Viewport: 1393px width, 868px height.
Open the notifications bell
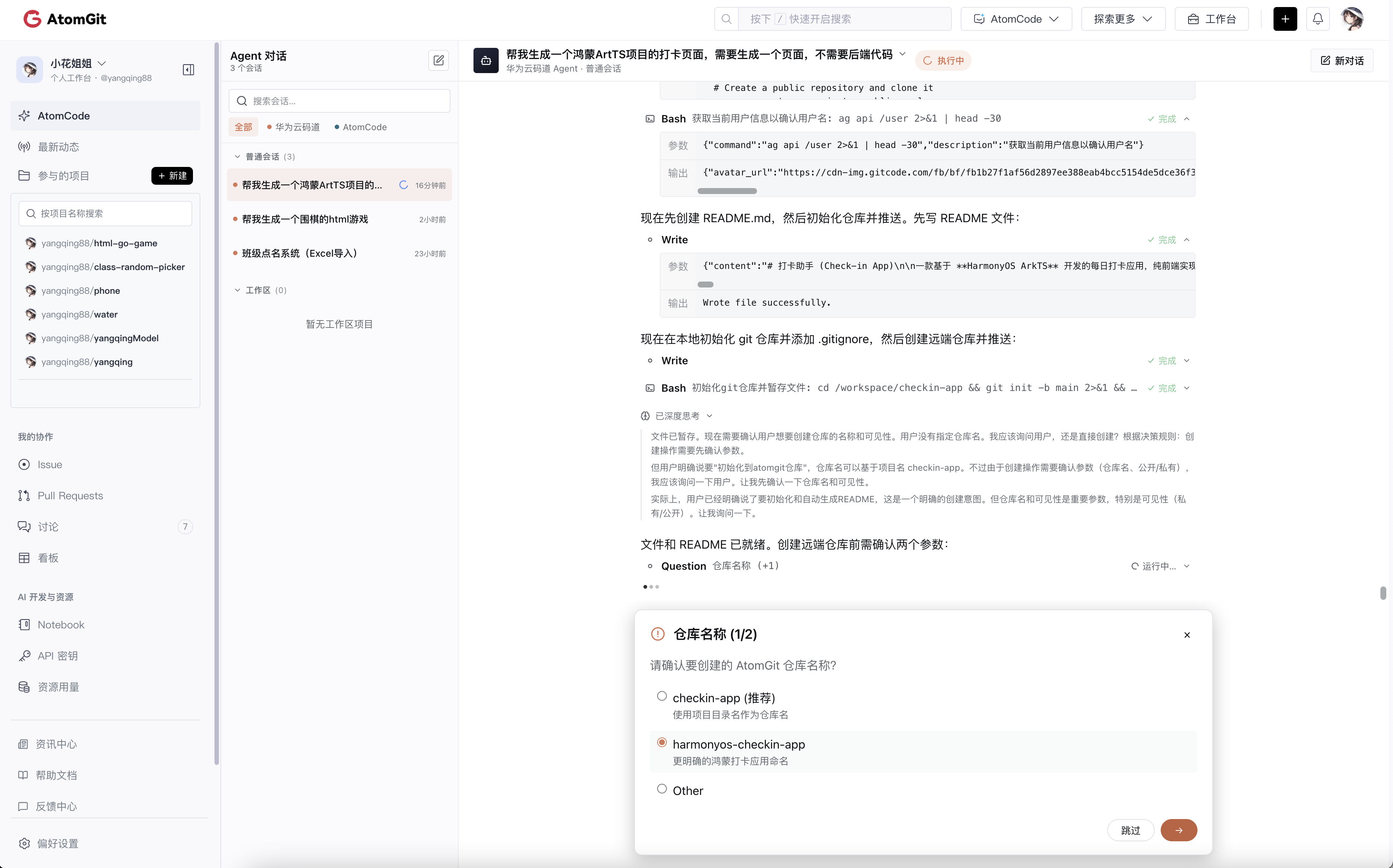tap(1318, 19)
